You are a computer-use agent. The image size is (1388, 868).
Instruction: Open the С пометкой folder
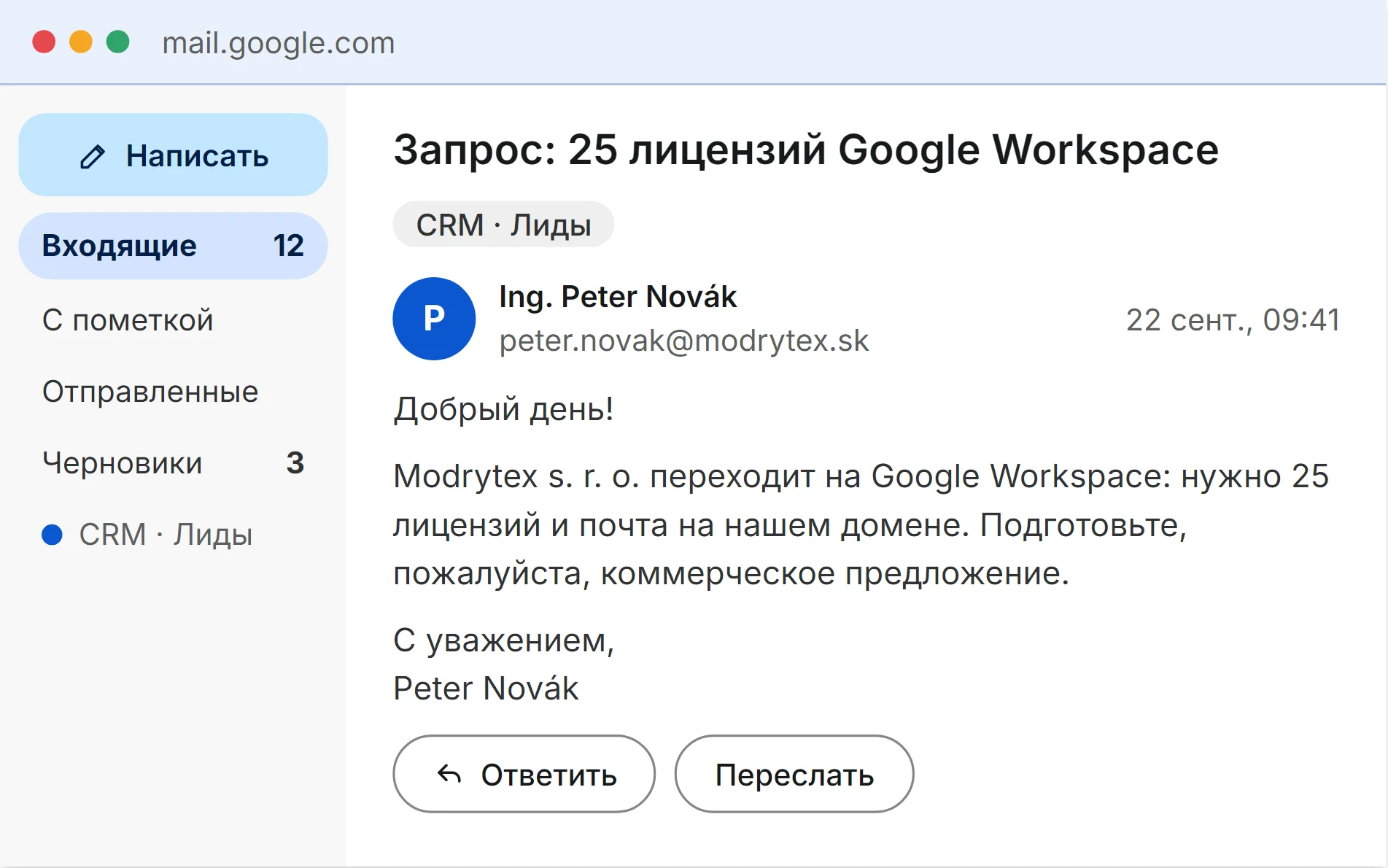tap(128, 320)
